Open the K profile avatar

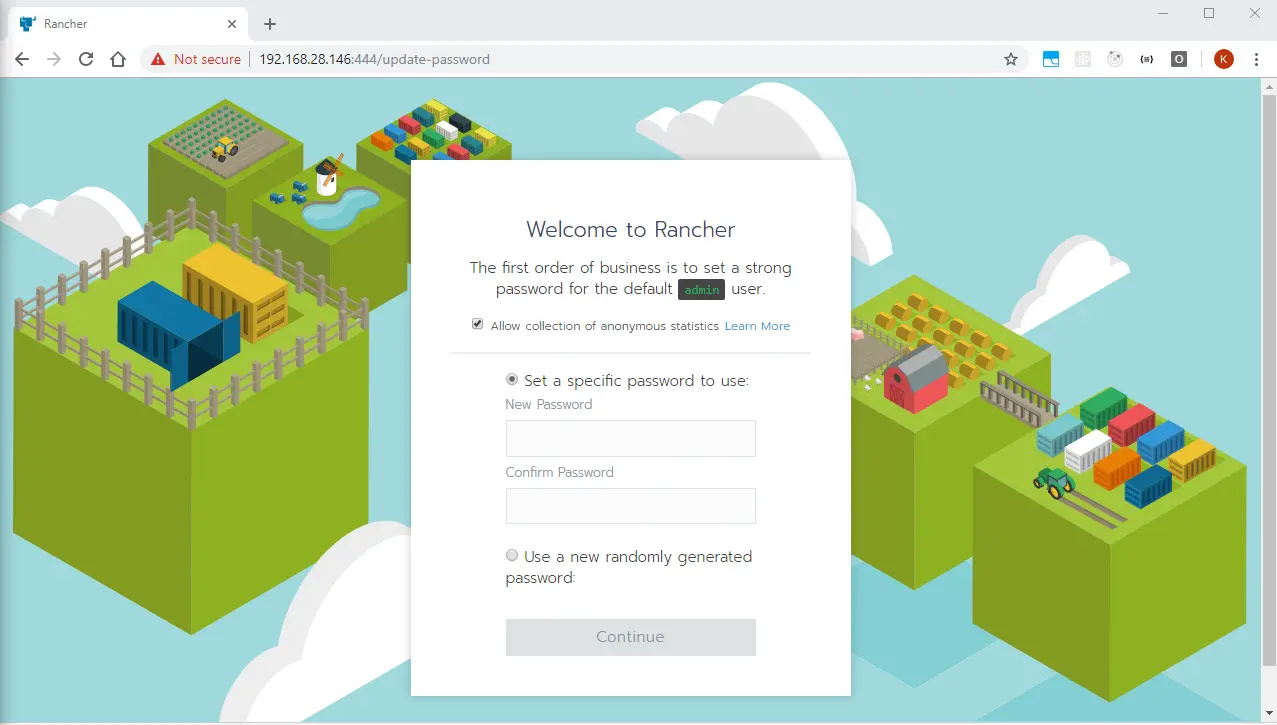(x=1224, y=59)
